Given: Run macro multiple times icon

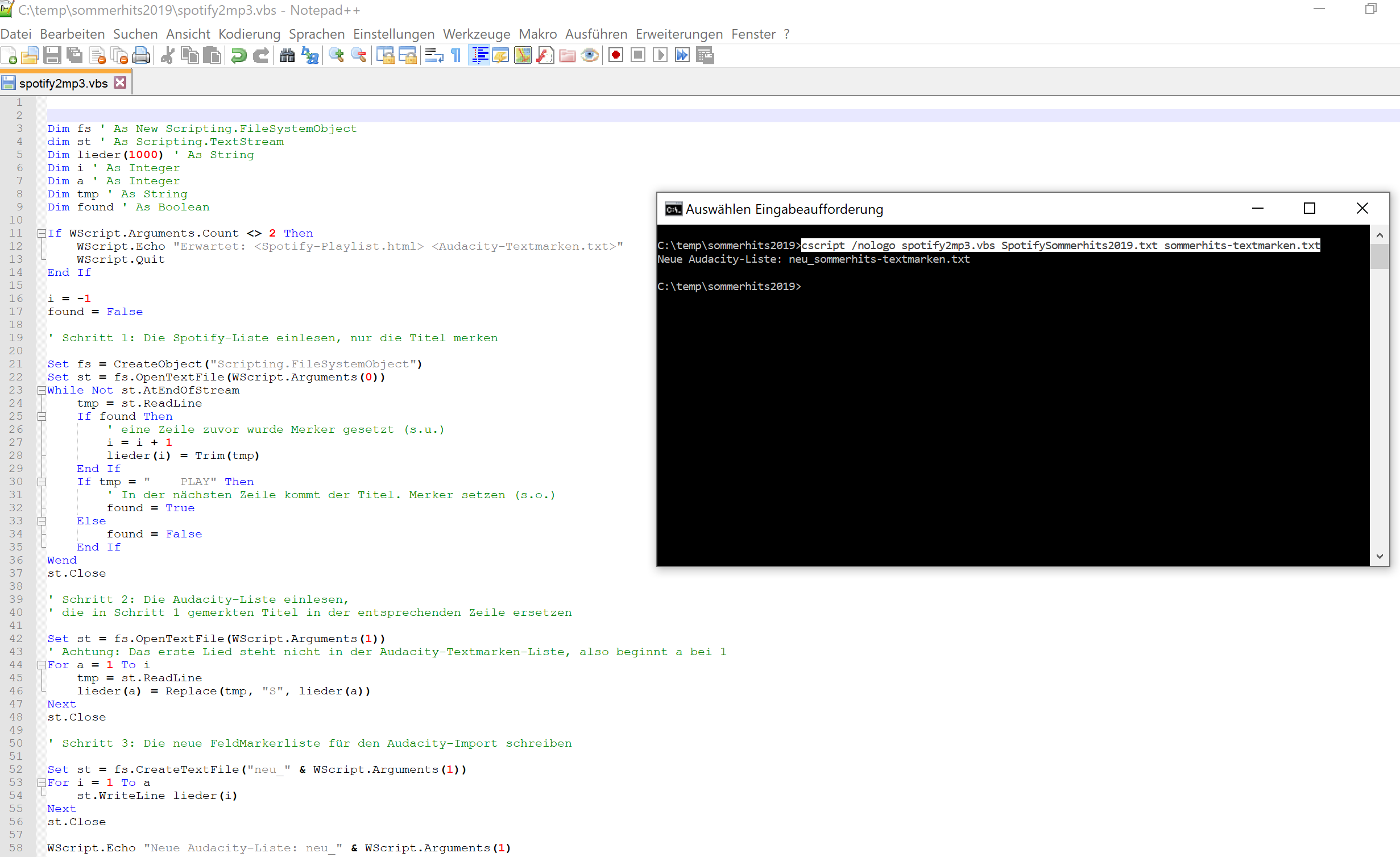Looking at the screenshot, I should [x=682, y=55].
